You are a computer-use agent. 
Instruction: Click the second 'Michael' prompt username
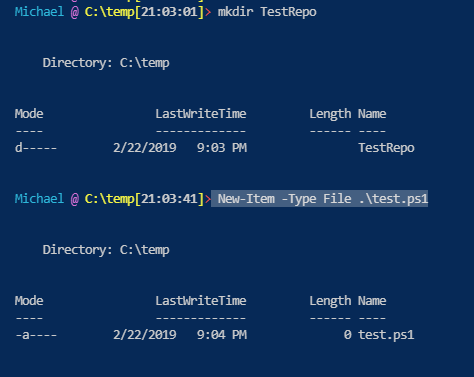pos(39,199)
